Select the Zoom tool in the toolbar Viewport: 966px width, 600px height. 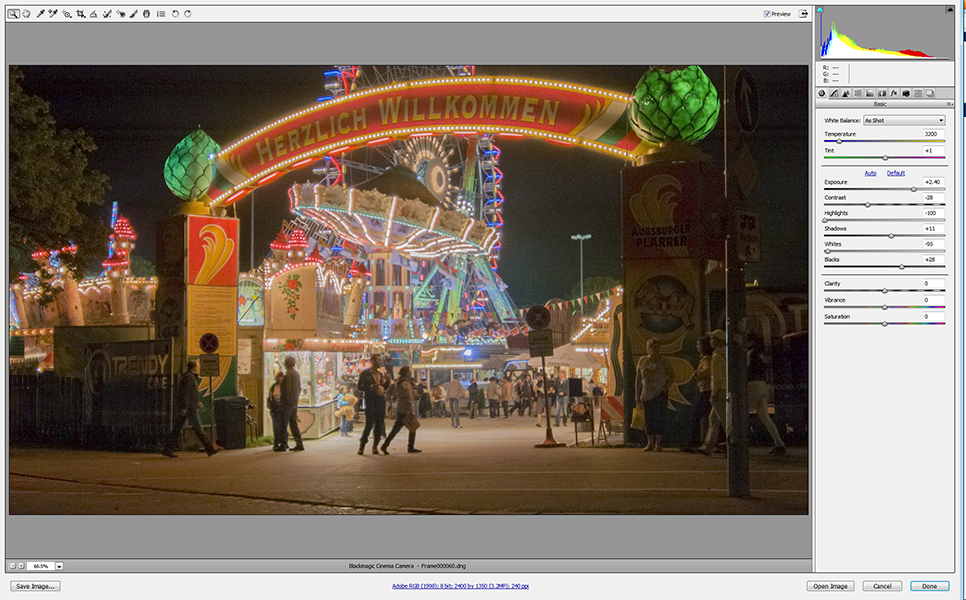tap(13, 14)
